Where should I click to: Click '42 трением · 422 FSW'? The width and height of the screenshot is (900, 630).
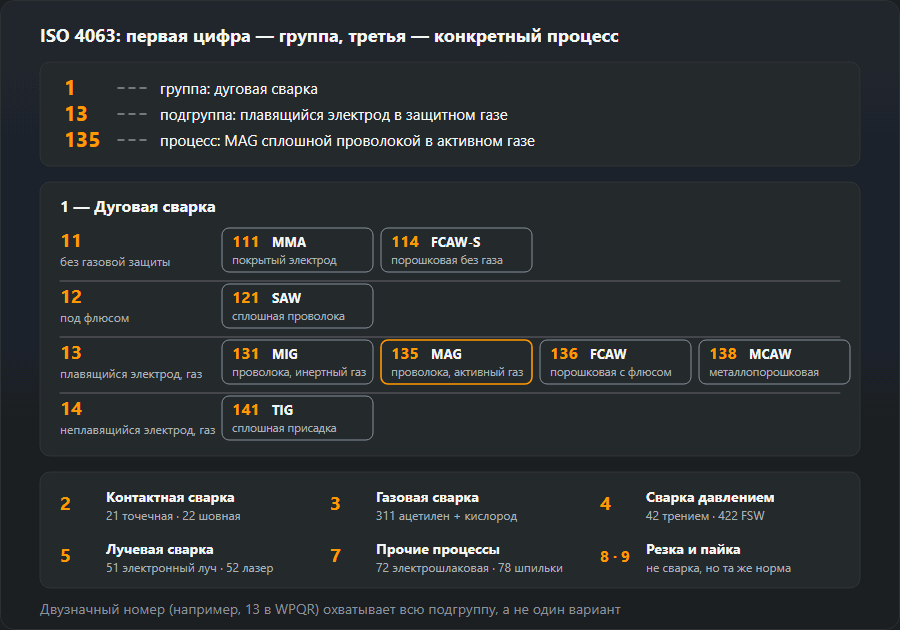coord(705,516)
